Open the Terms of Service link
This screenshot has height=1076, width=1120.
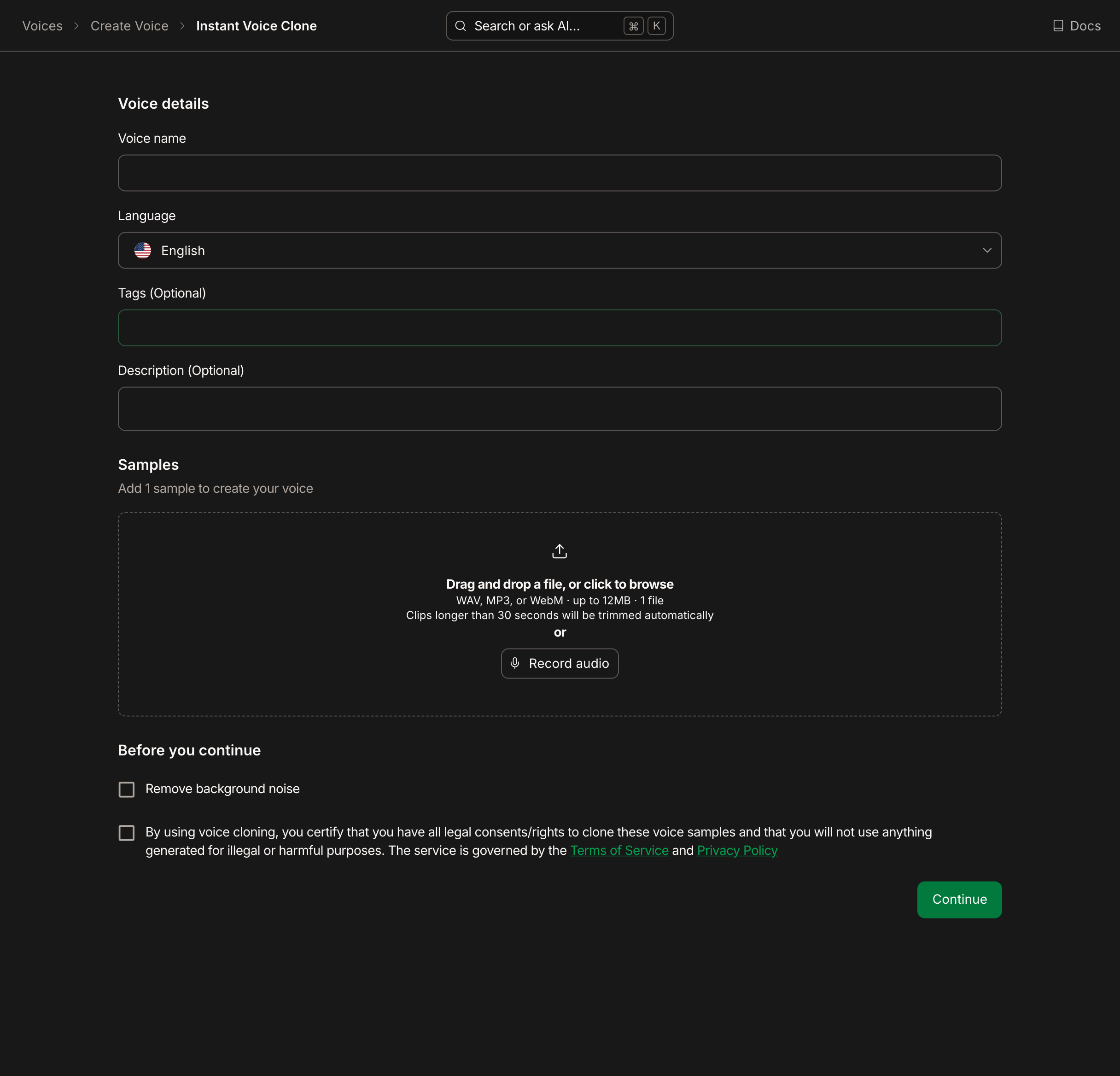619,850
